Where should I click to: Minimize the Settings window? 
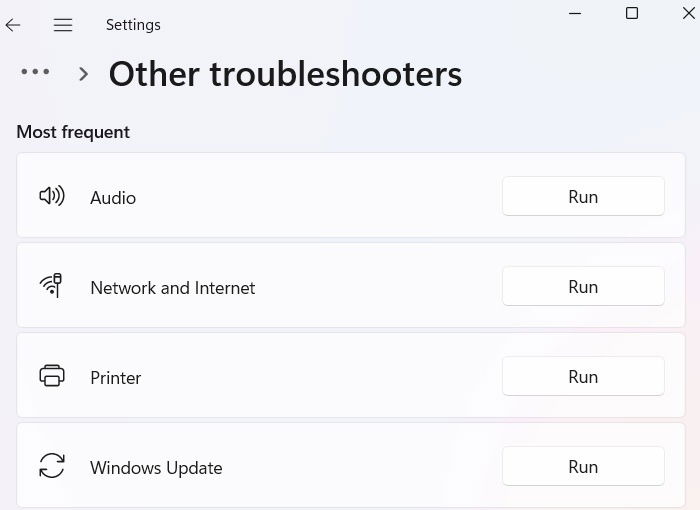(575, 13)
